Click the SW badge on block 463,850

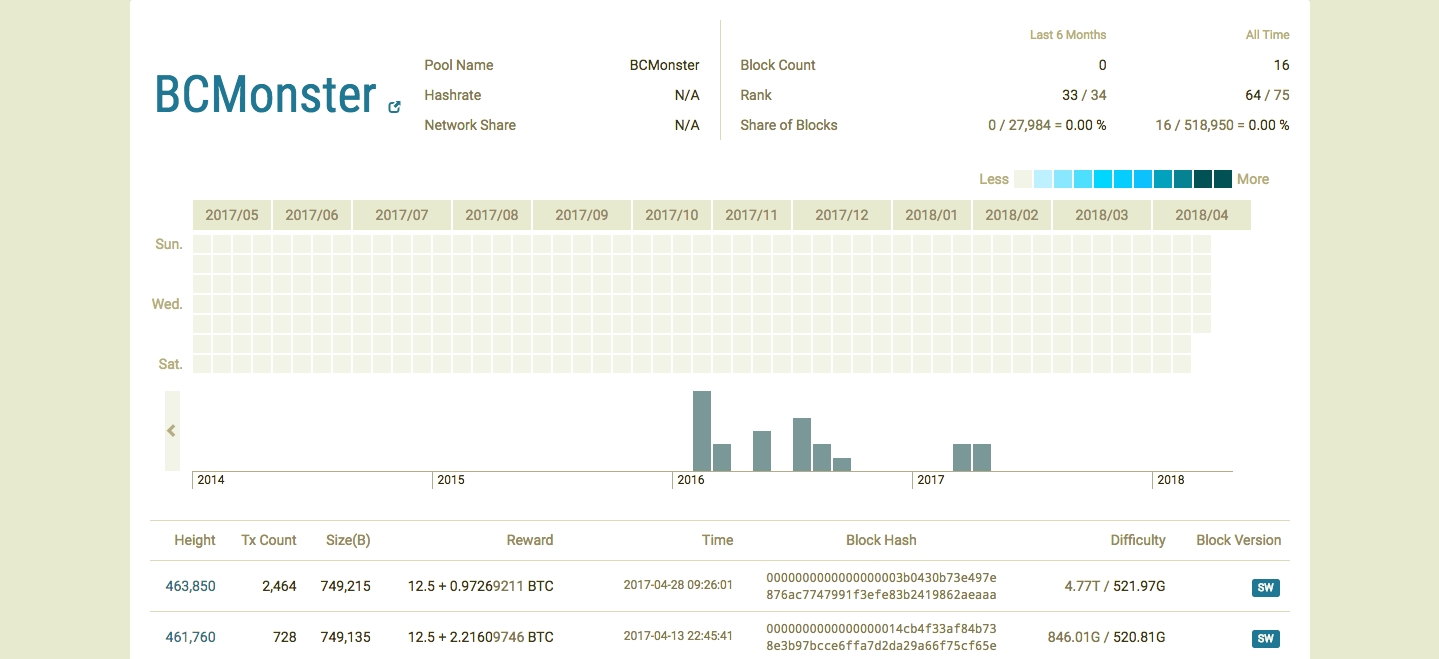click(1265, 588)
